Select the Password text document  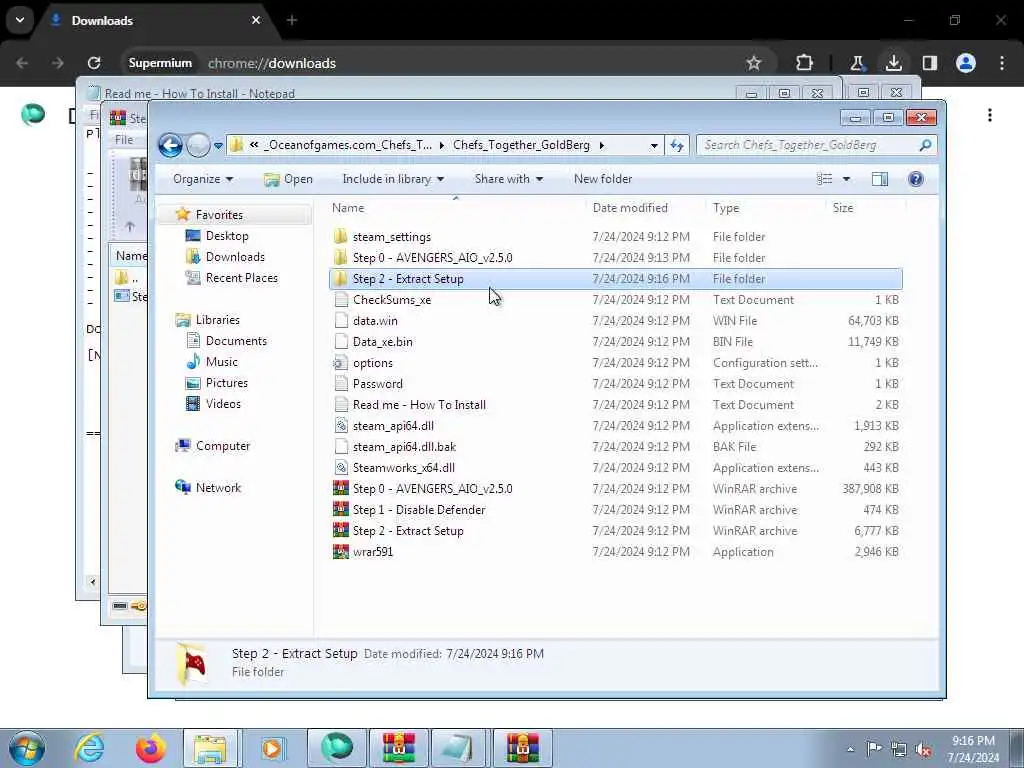[x=377, y=384]
